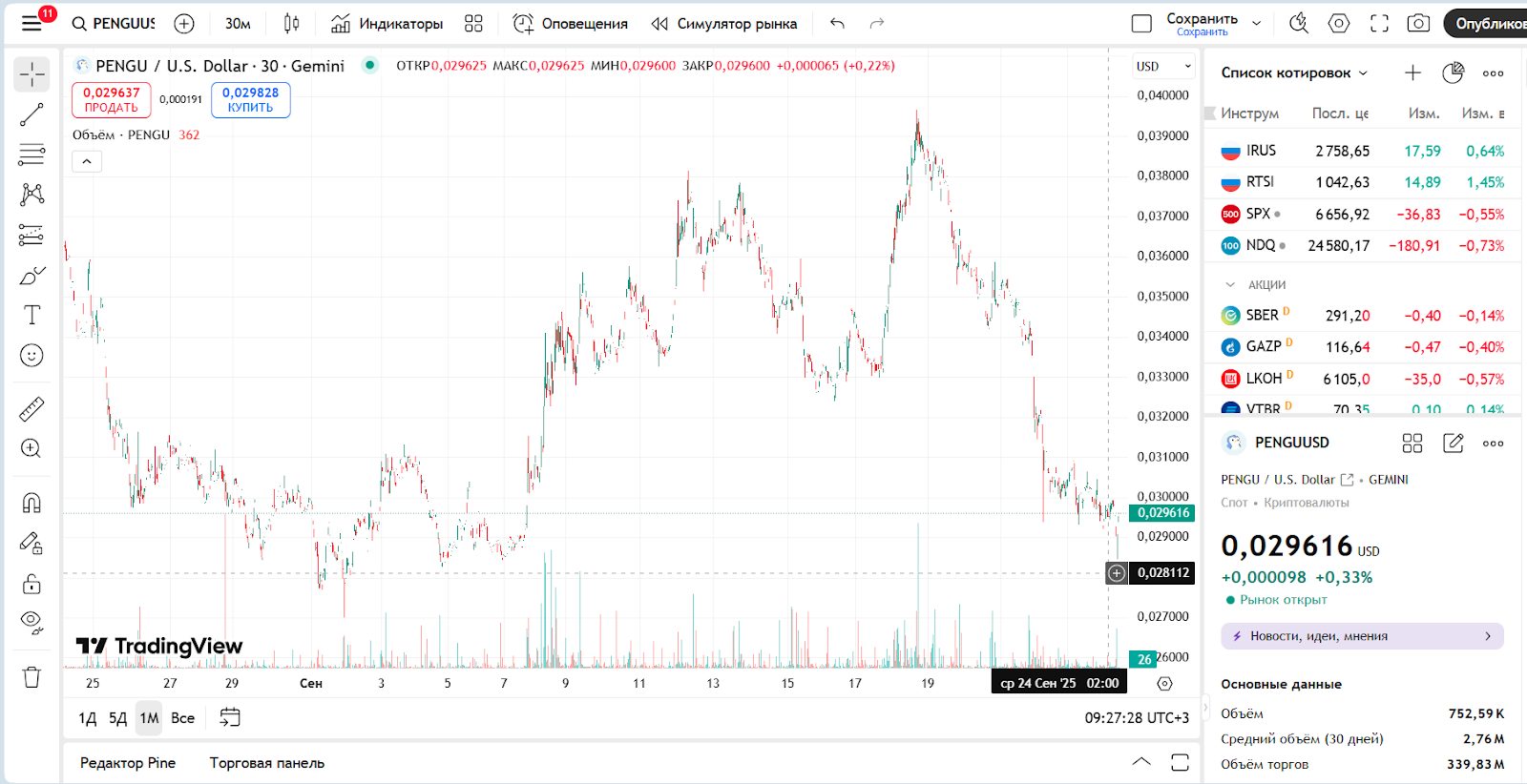
Task: Open price scale settings gear at chart corner
Action: pos(1164,683)
